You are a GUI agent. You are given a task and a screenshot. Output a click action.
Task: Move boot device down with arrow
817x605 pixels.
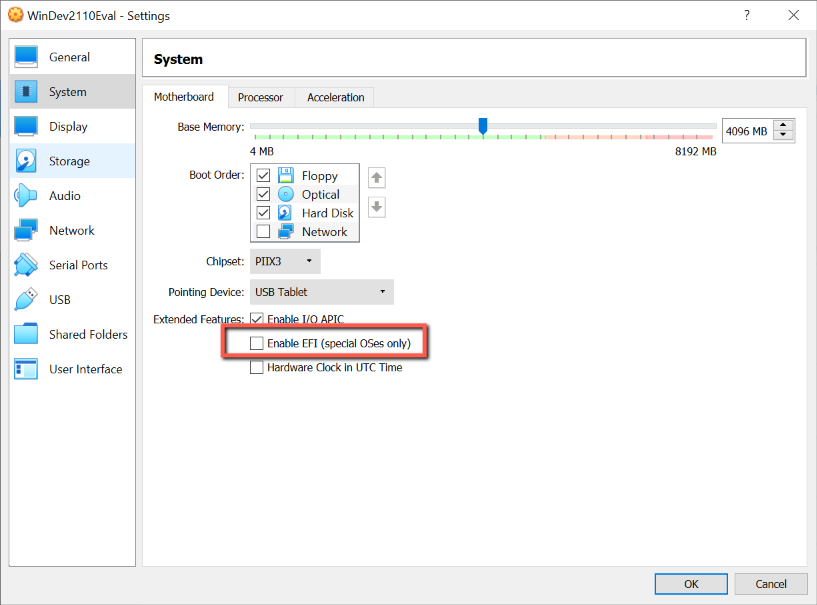[377, 207]
